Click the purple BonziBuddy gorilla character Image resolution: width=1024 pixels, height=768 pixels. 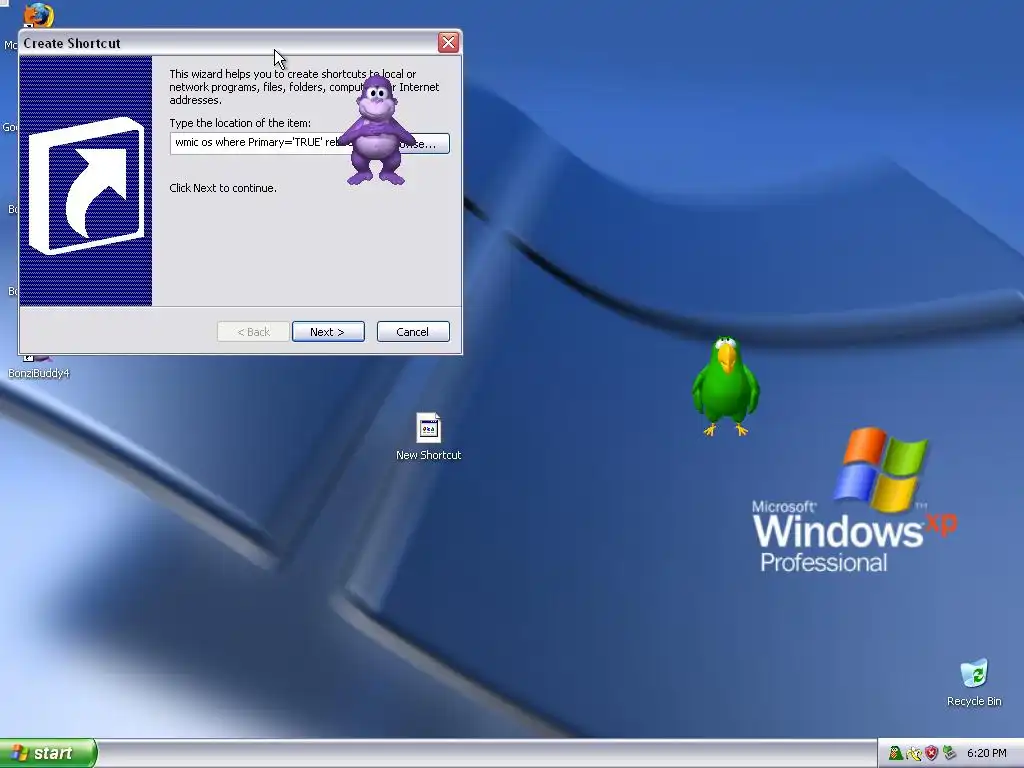point(376,131)
